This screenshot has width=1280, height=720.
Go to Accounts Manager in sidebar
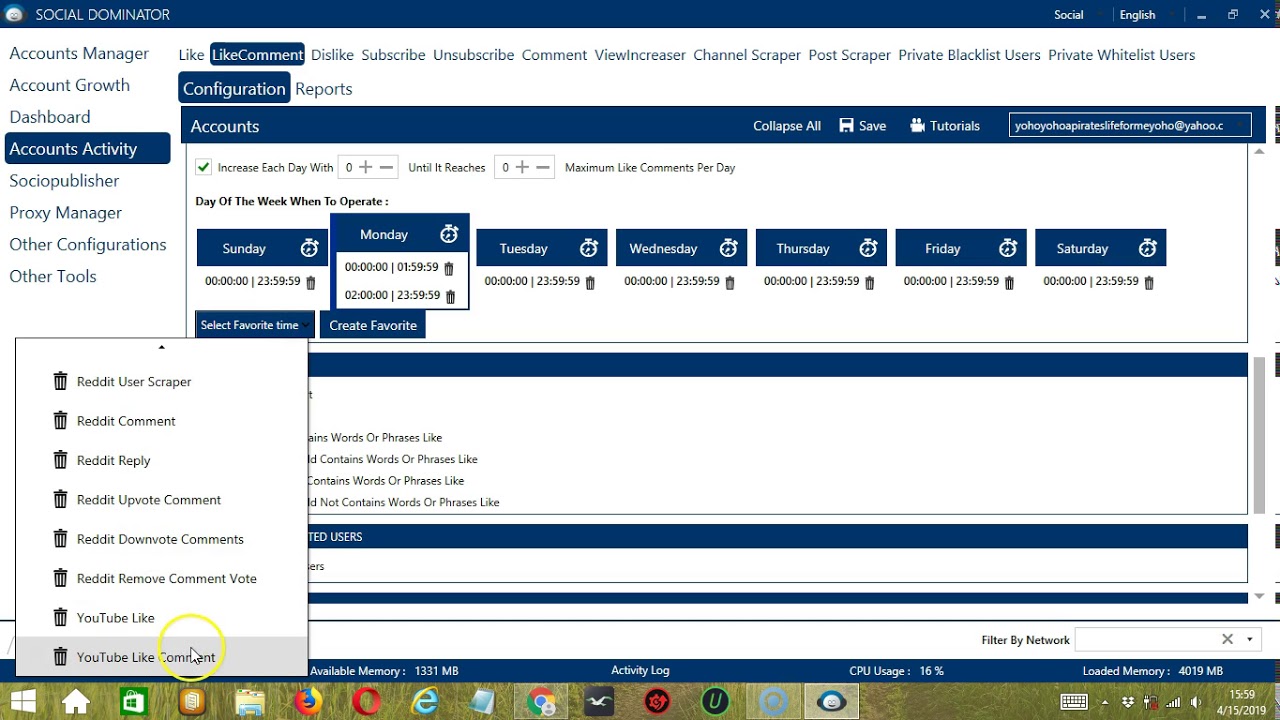coord(79,53)
